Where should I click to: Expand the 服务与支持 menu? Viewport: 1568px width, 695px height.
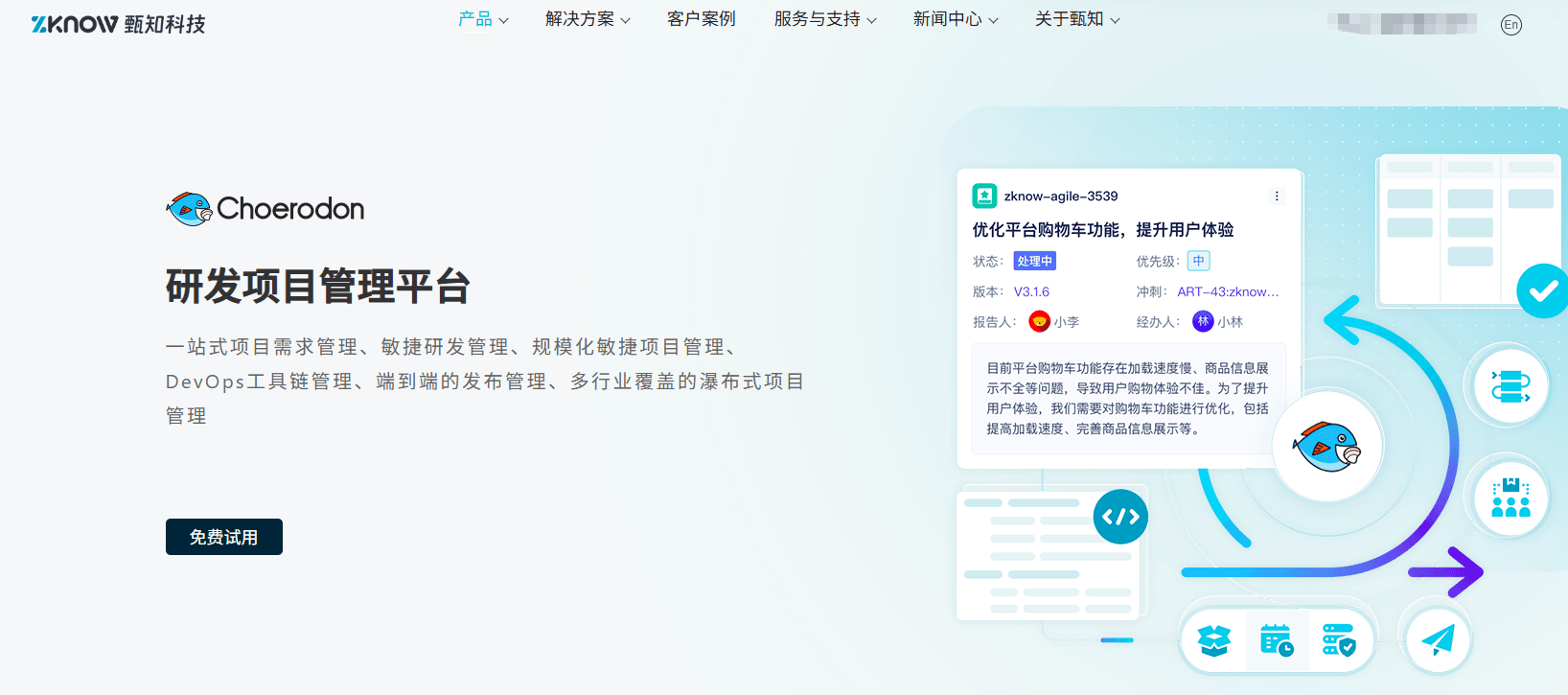point(825,19)
